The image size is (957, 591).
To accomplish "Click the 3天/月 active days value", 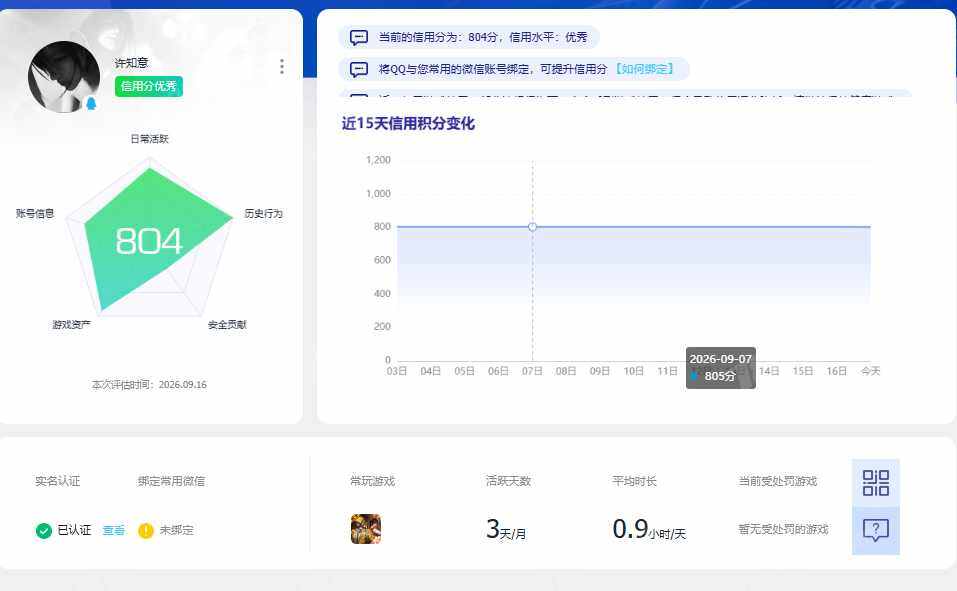I will (x=506, y=529).
